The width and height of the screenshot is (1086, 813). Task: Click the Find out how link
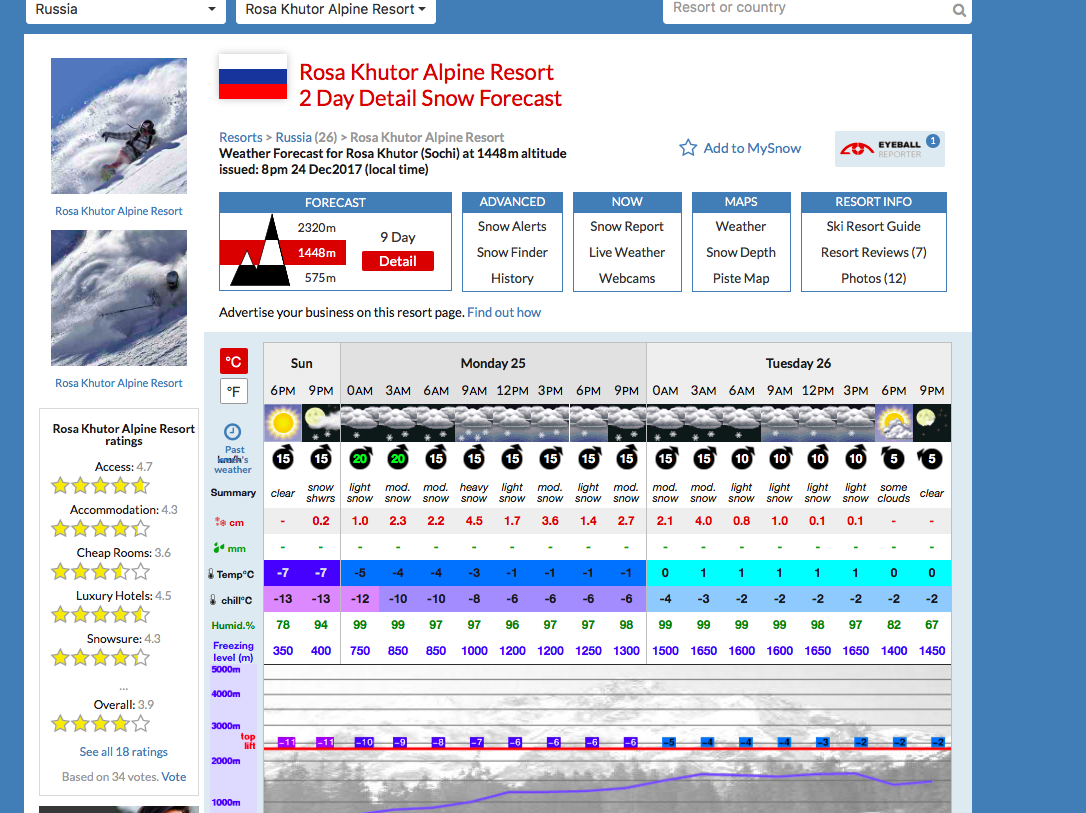point(504,312)
